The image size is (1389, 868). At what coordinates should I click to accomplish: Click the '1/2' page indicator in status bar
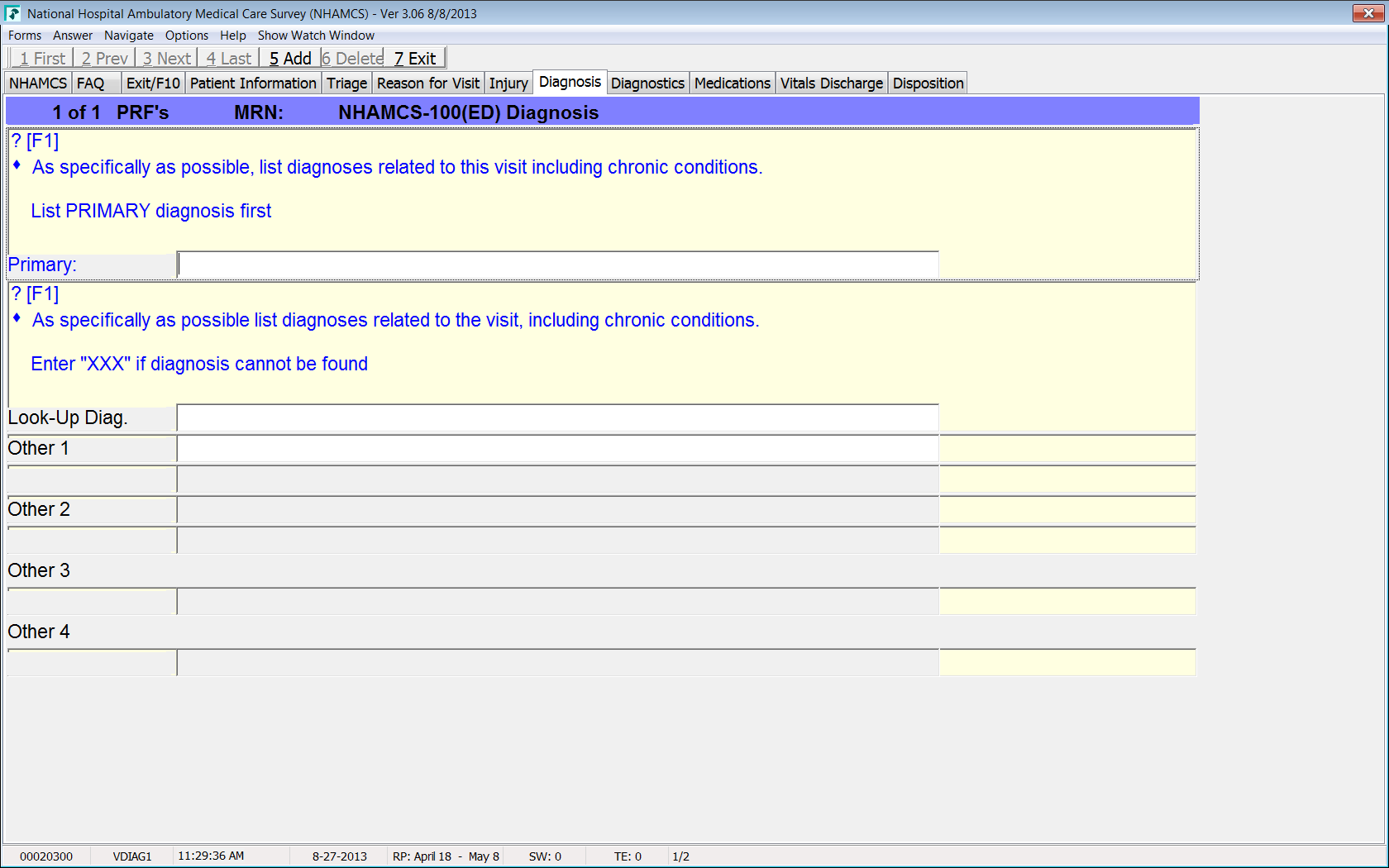point(680,856)
